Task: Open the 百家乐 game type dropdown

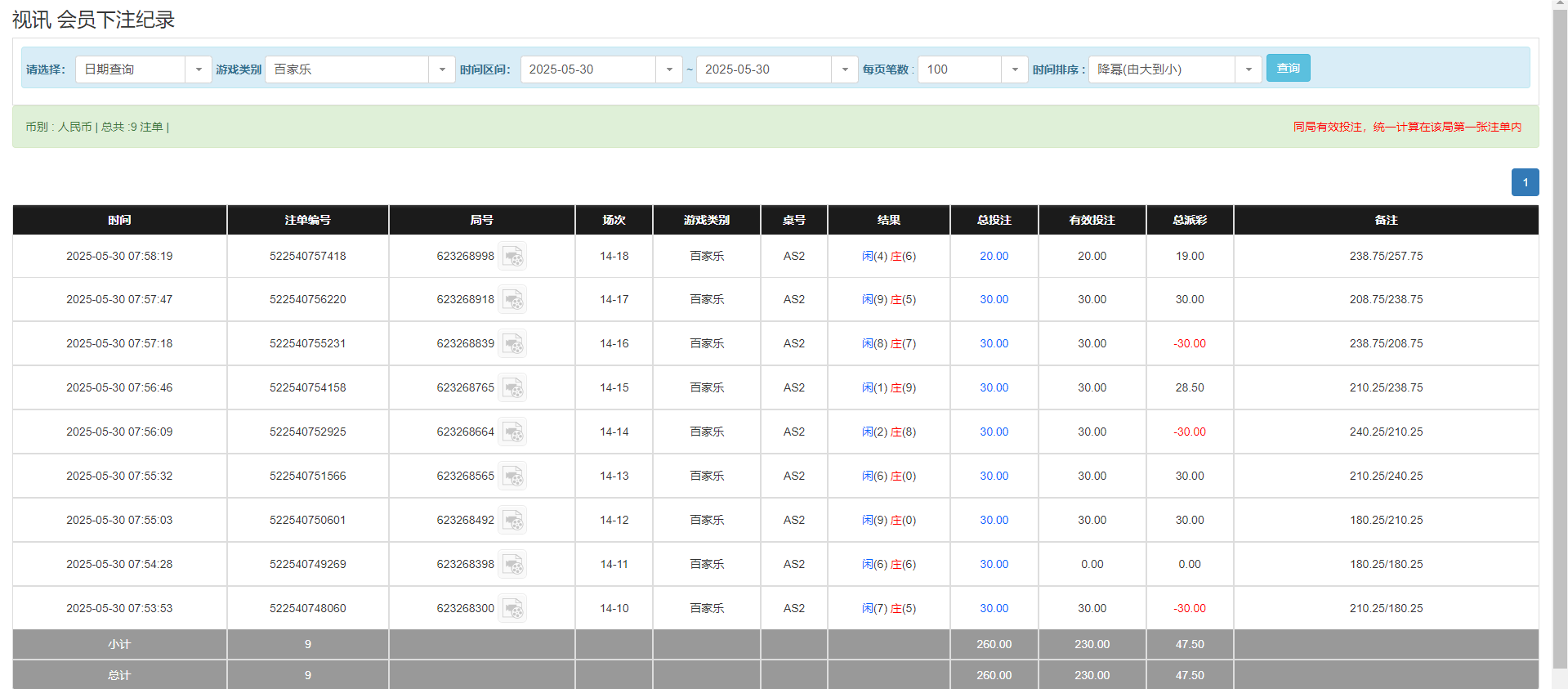Action: tap(441, 69)
